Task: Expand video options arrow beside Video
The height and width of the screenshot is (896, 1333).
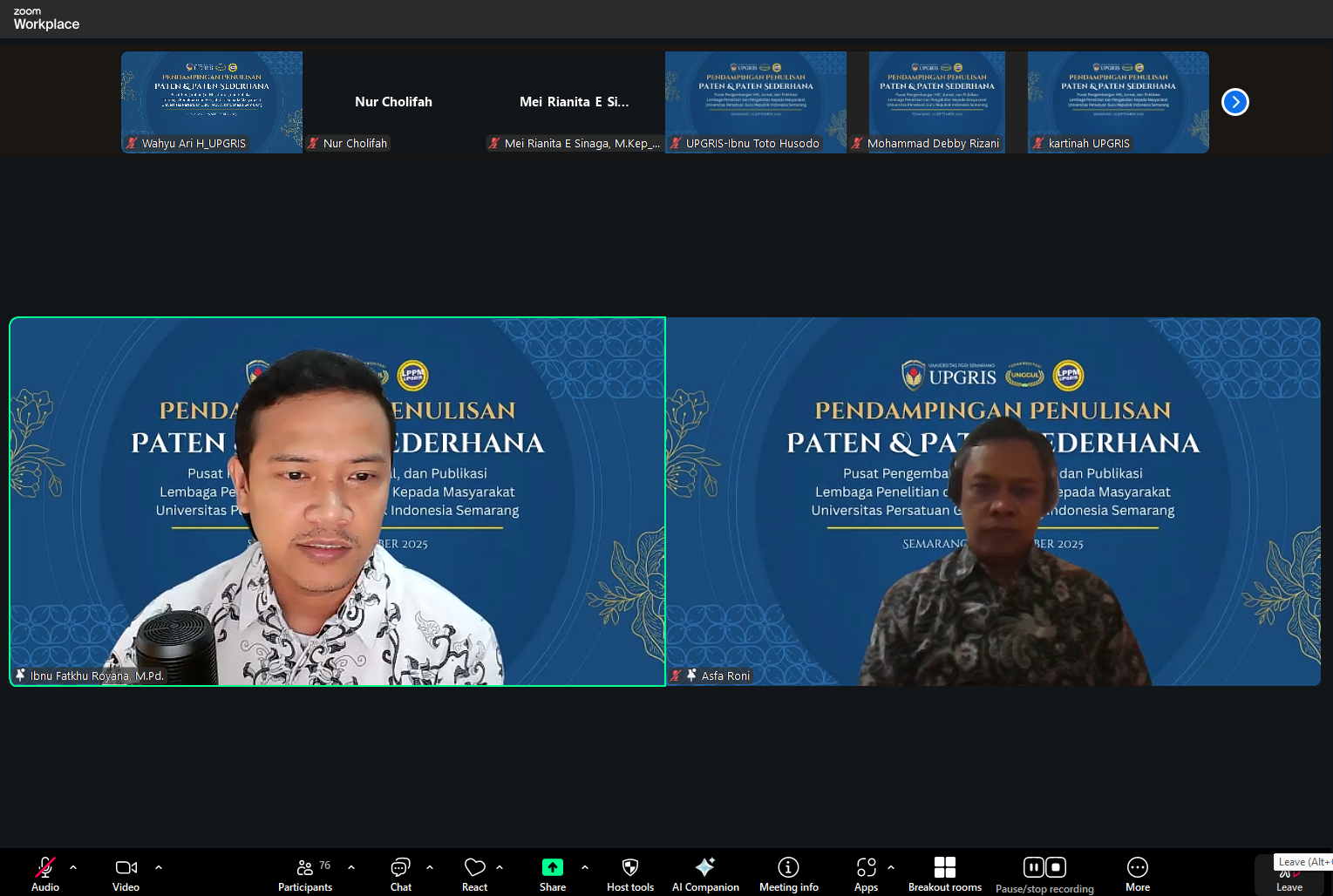Action: pos(159,867)
